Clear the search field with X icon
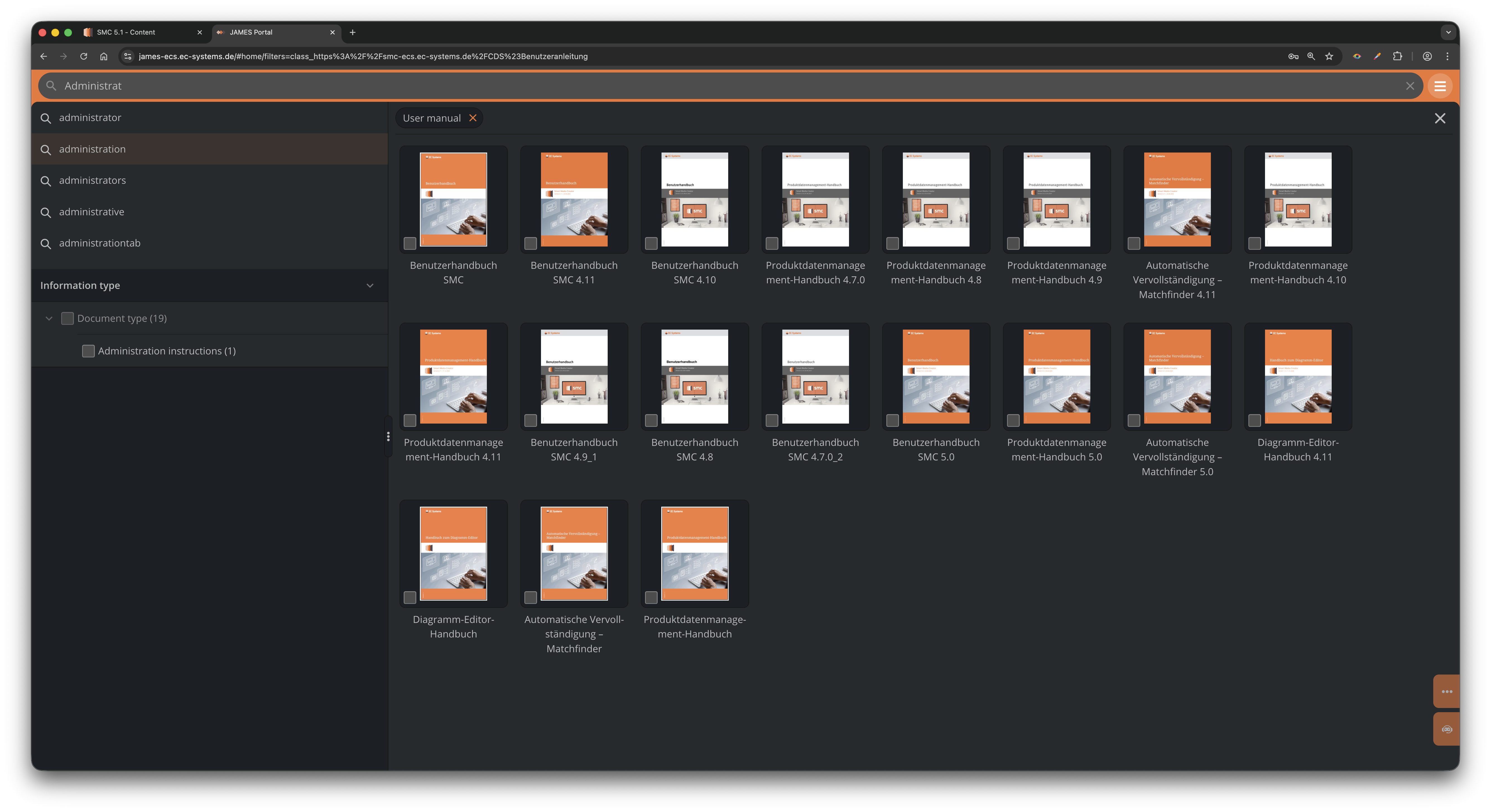The height and width of the screenshot is (812, 1491). [1410, 86]
